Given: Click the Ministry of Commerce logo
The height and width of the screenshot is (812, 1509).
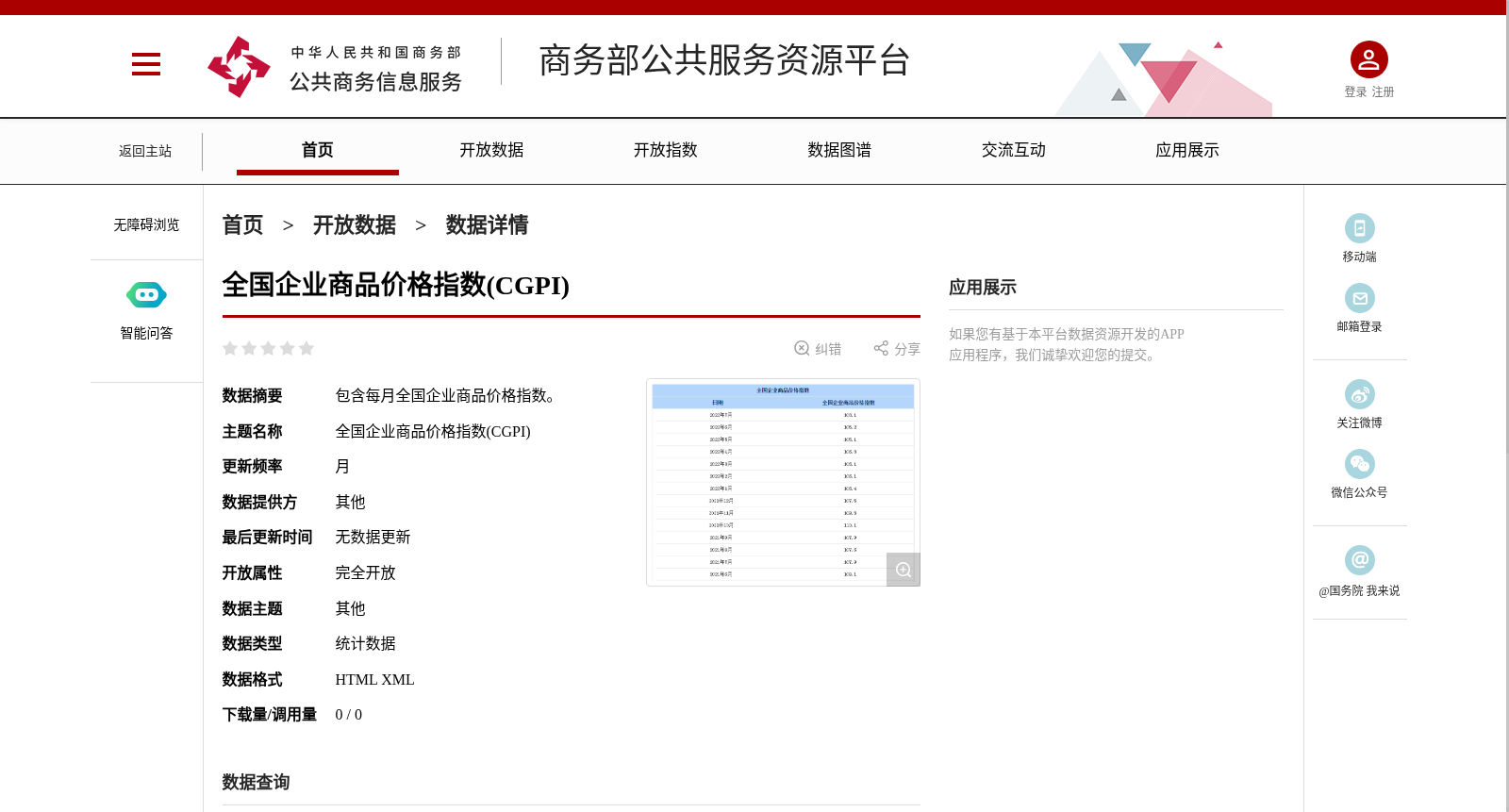Looking at the screenshot, I should click(240, 67).
